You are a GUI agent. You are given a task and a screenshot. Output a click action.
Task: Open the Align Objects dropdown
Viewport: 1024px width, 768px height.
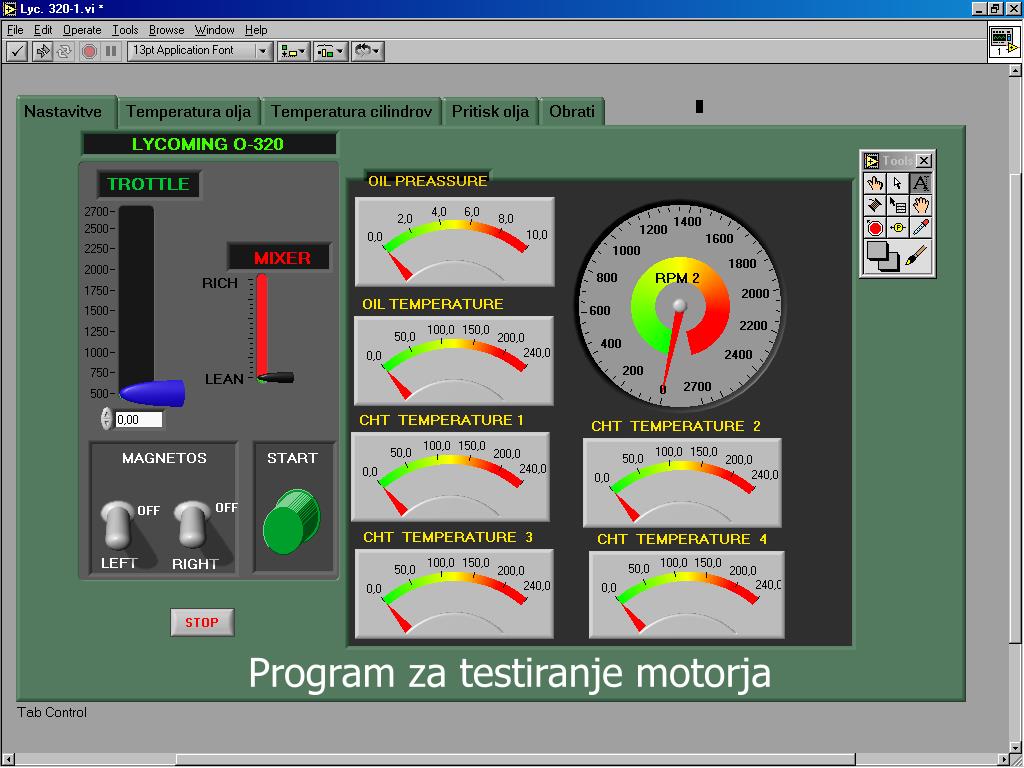(x=293, y=51)
